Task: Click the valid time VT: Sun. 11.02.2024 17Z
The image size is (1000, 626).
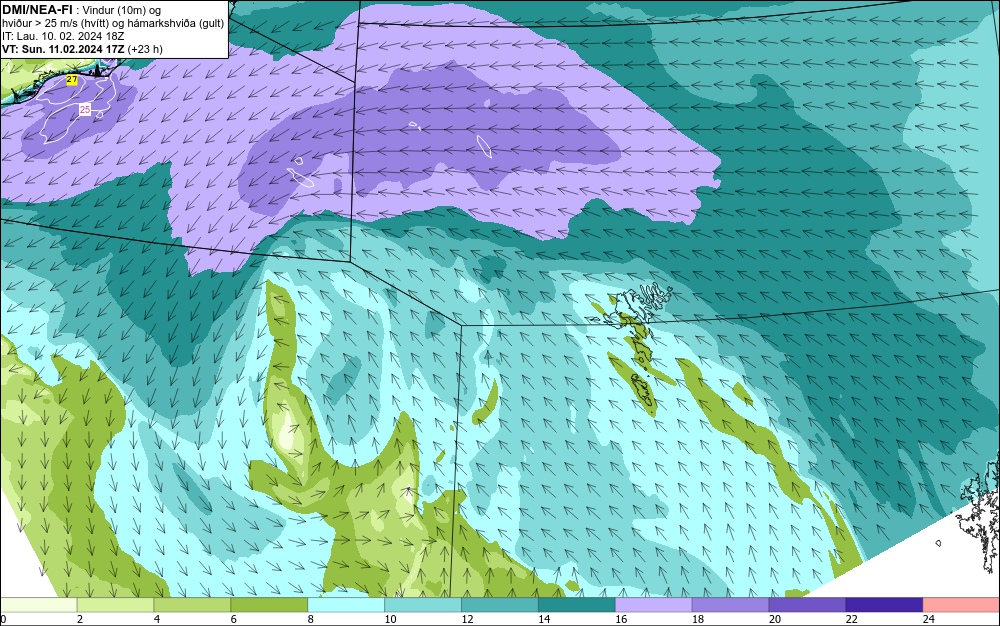Action: click(x=64, y=49)
